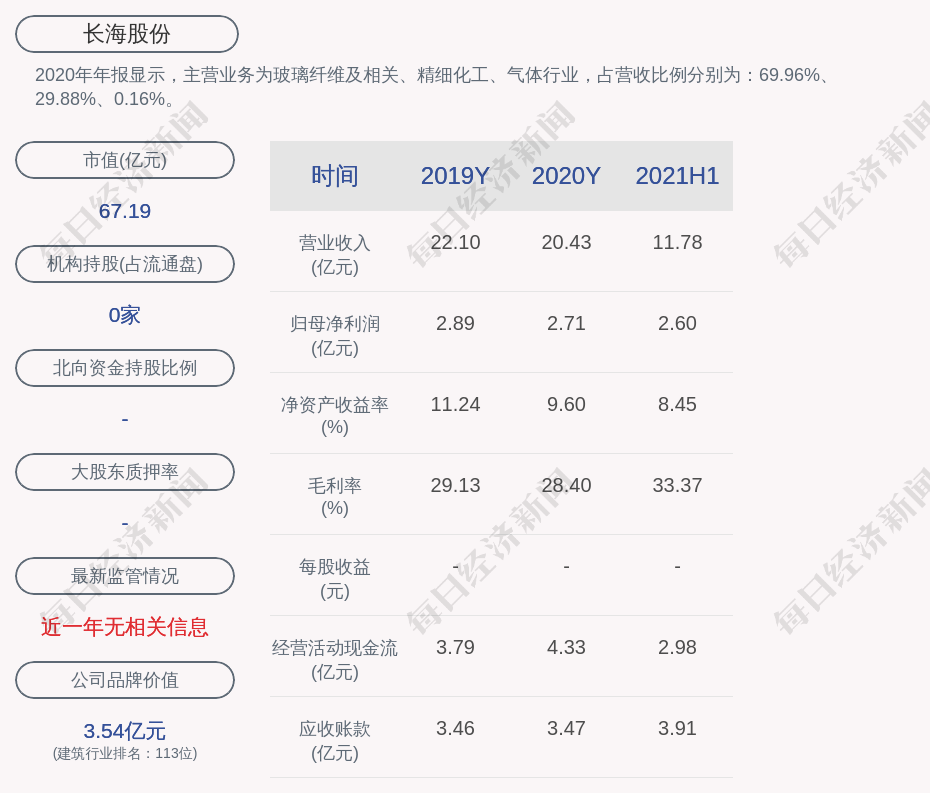930x793 pixels.
Task: Click the net profit value 2.89
Action: click(x=455, y=323)
